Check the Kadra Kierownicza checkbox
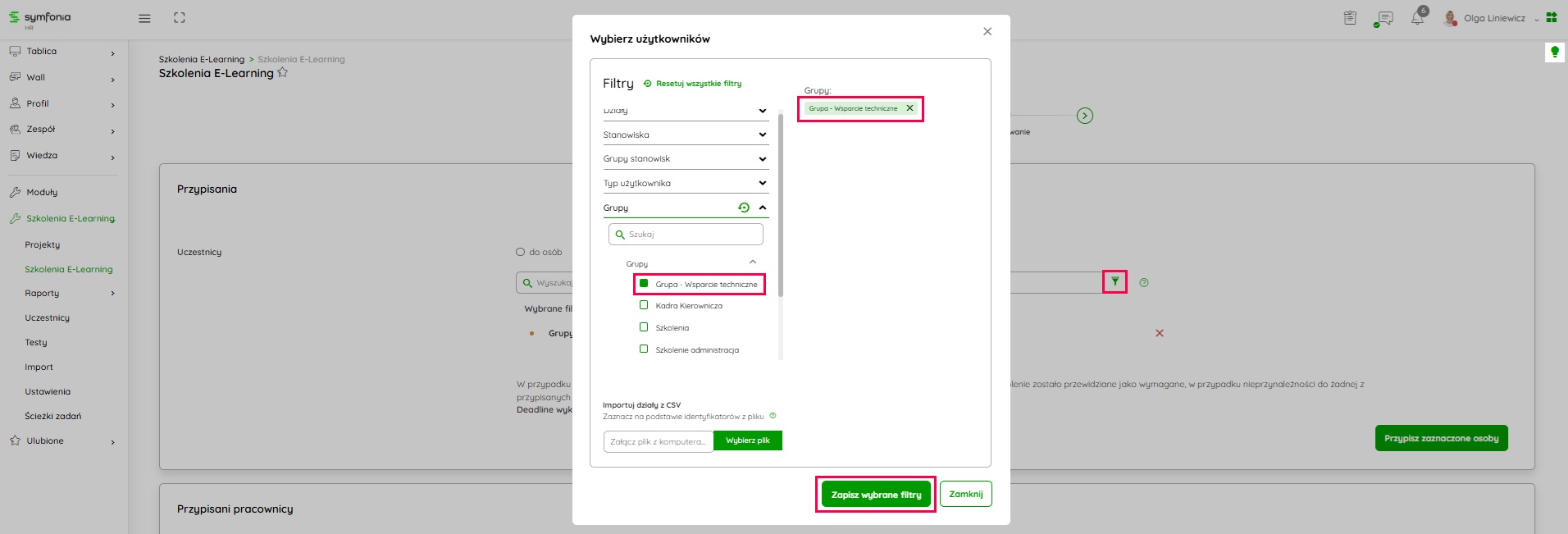 tap(644, 305)
